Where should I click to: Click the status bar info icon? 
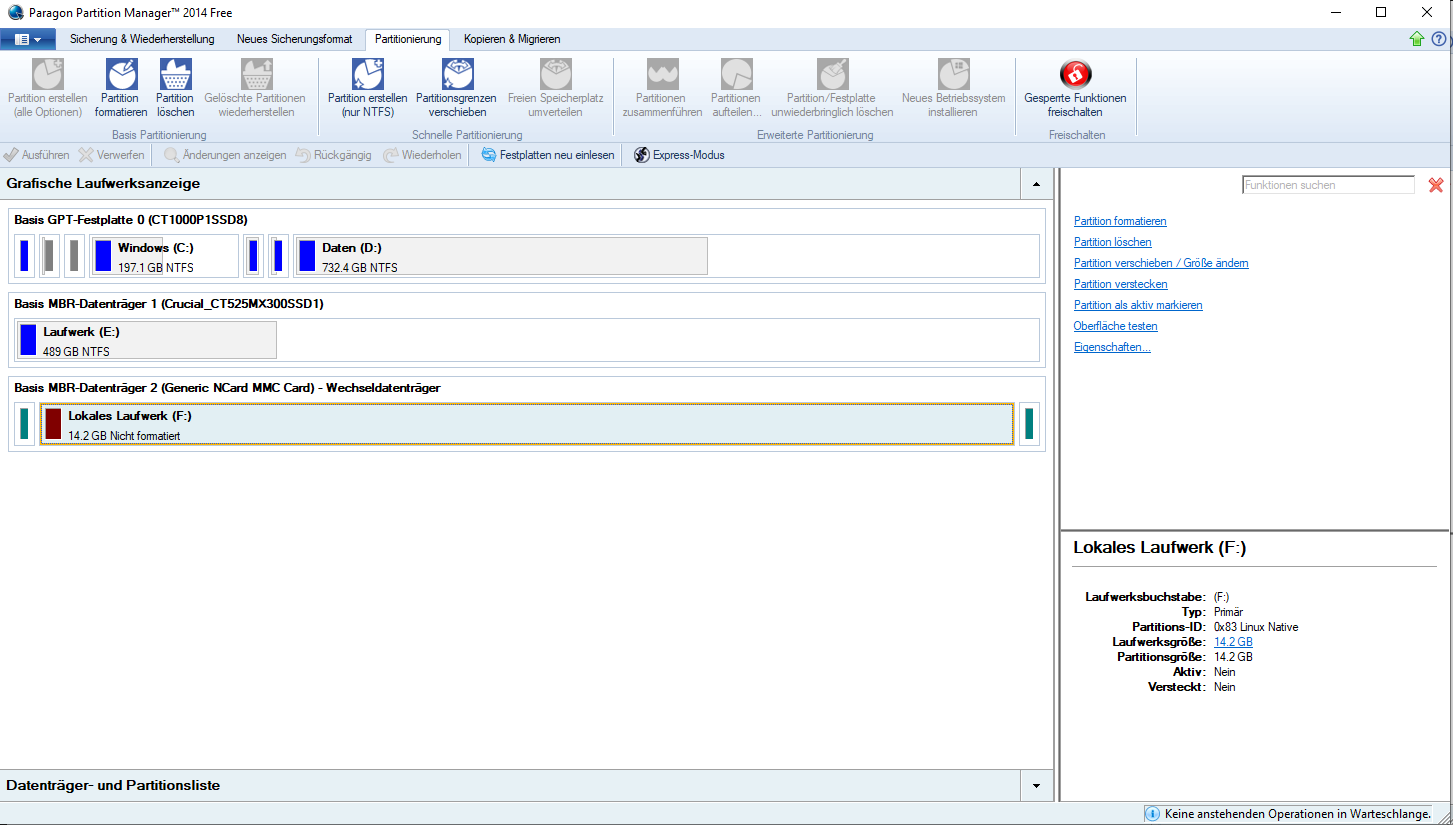(1152, 814)
